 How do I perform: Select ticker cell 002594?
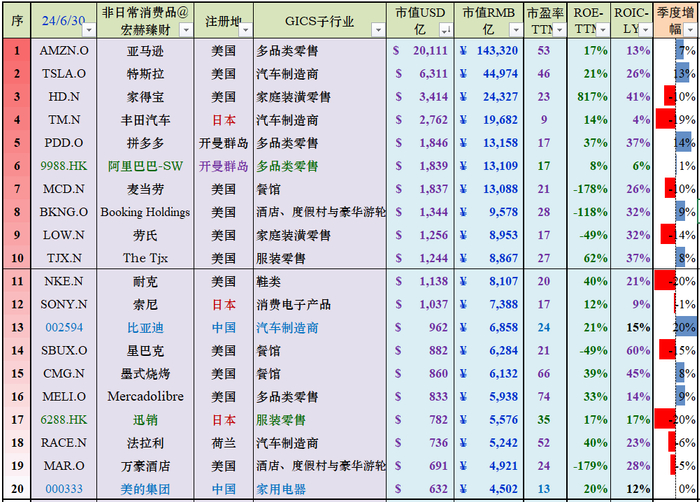(x=64, y=327)
